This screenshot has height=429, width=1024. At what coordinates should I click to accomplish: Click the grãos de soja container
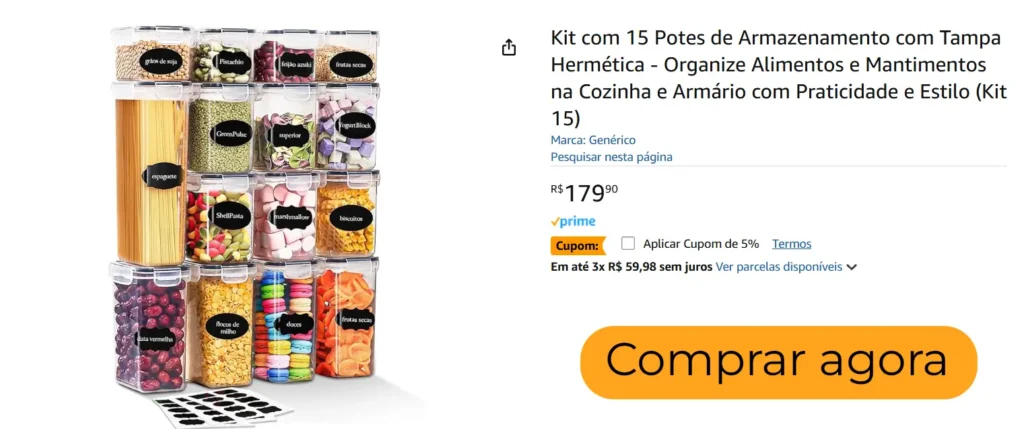point(153,54)
